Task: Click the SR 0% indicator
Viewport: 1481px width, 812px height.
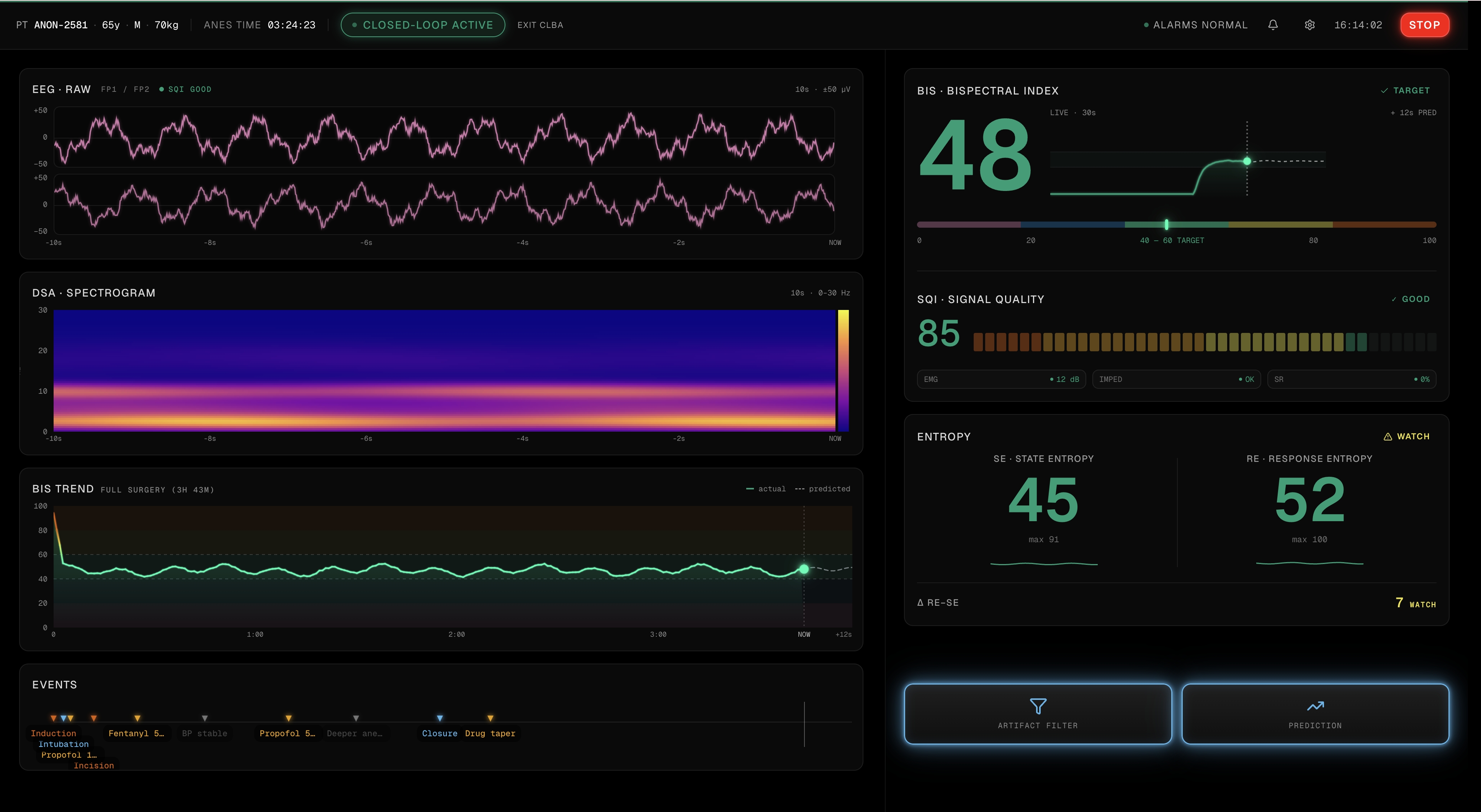Action: [1352, 379]
